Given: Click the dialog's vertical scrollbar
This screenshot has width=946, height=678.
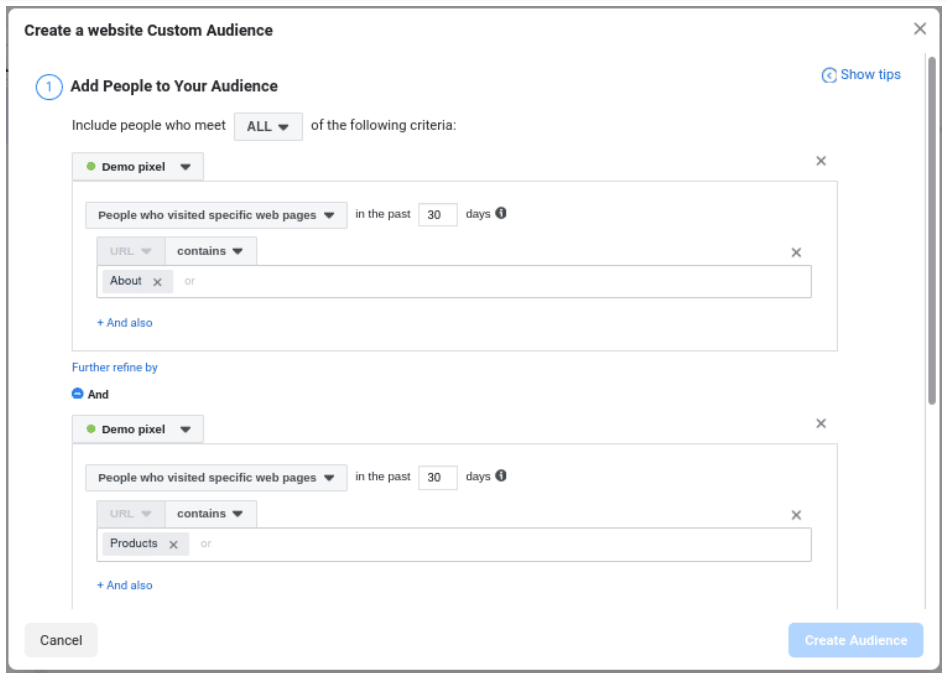Looking at the screenshot, I should tap(932, 230).
